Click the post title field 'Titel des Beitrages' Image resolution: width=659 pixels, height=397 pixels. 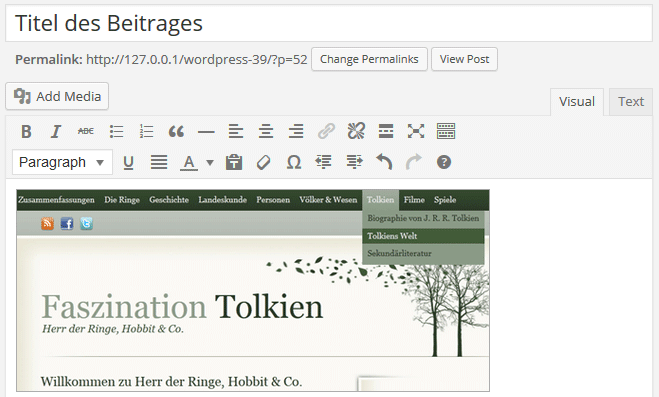tap(329, 23)
